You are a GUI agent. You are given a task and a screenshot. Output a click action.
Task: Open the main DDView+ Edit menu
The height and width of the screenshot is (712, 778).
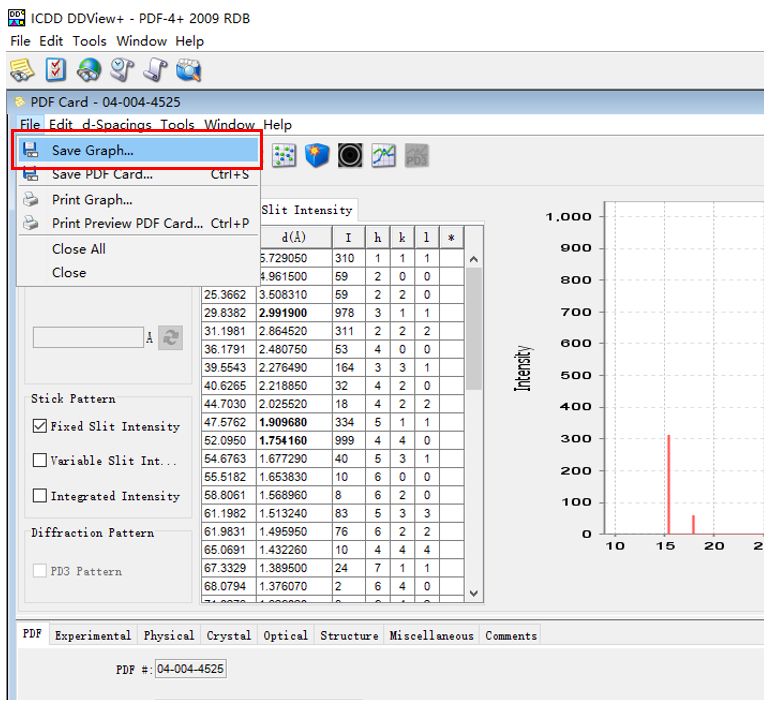coord(51,41)
